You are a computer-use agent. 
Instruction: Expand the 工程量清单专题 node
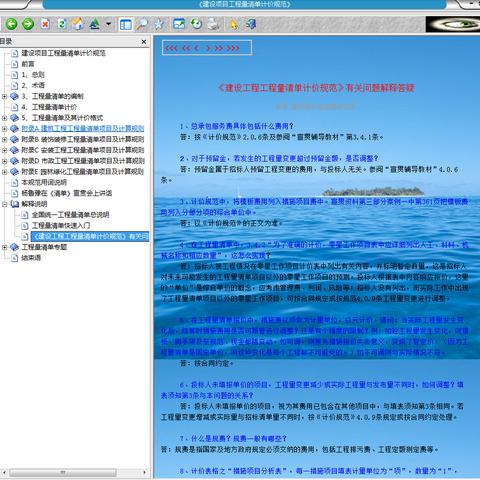[x=4, y=247]
